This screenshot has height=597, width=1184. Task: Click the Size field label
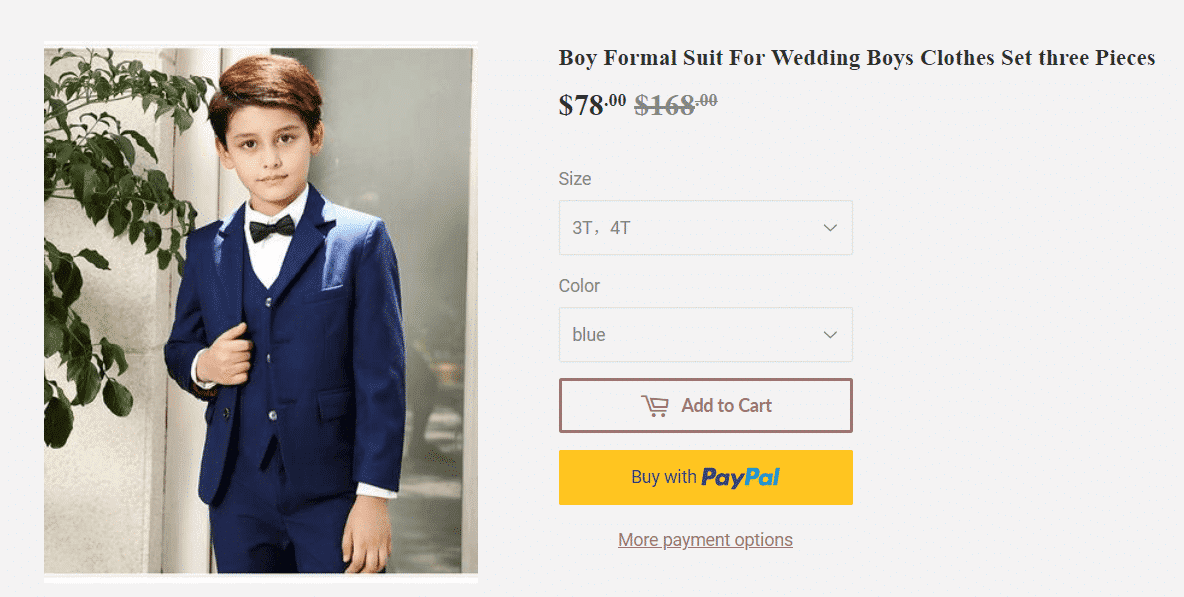pos(575,179)
